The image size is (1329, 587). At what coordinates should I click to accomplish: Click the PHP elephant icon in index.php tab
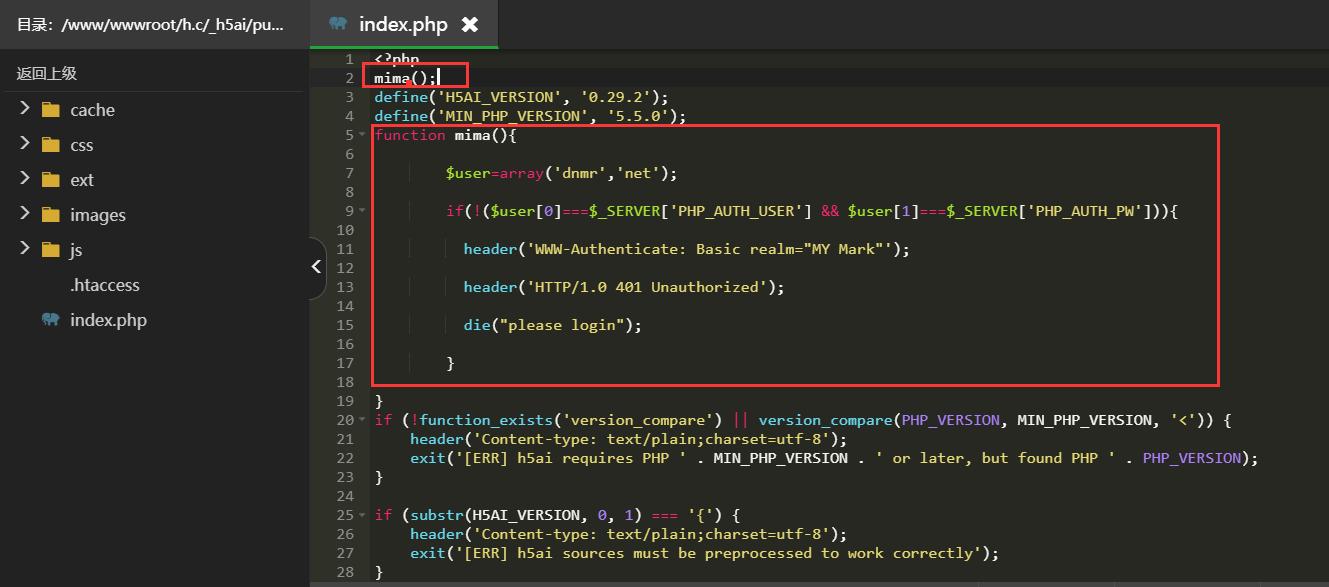point(338,24)
